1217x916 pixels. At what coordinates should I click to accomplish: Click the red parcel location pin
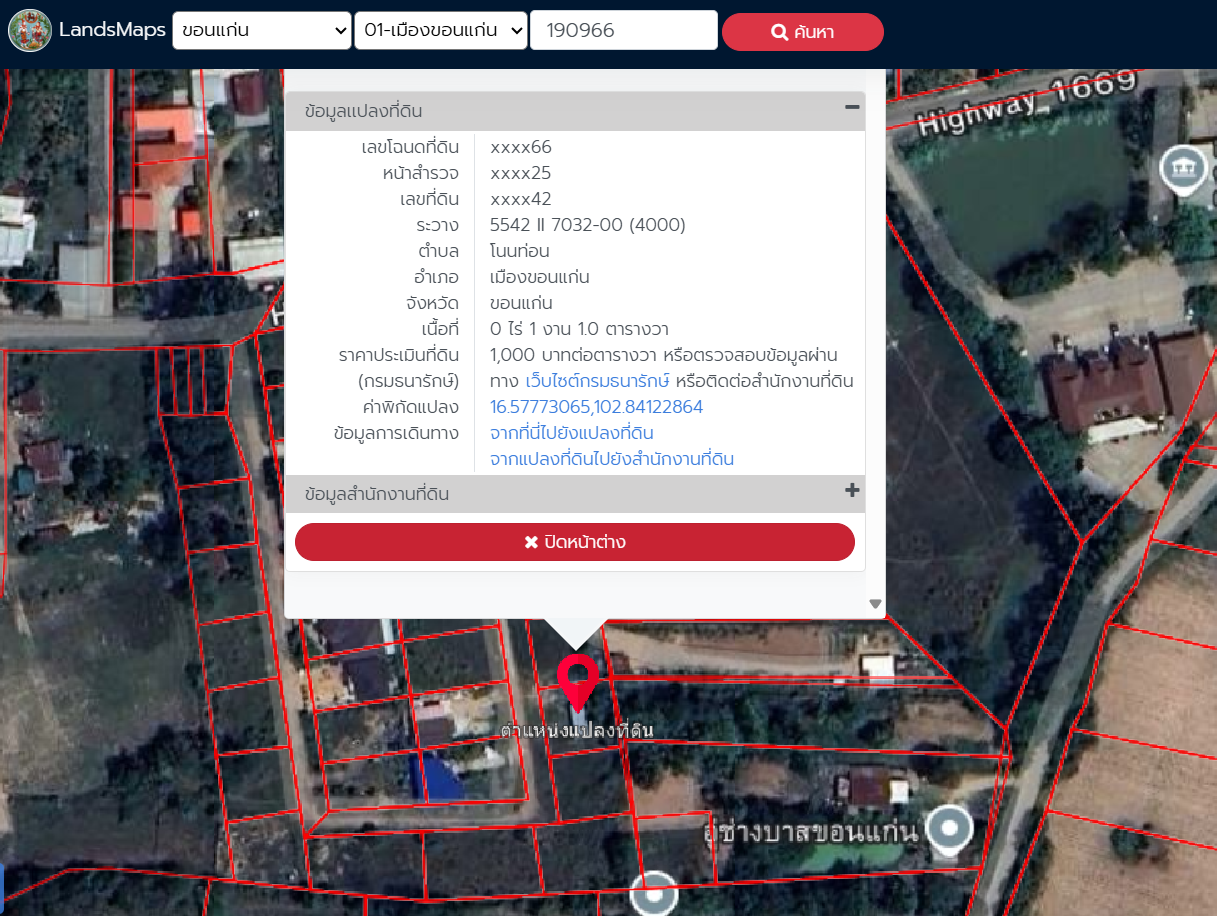[x=578, y=679]
